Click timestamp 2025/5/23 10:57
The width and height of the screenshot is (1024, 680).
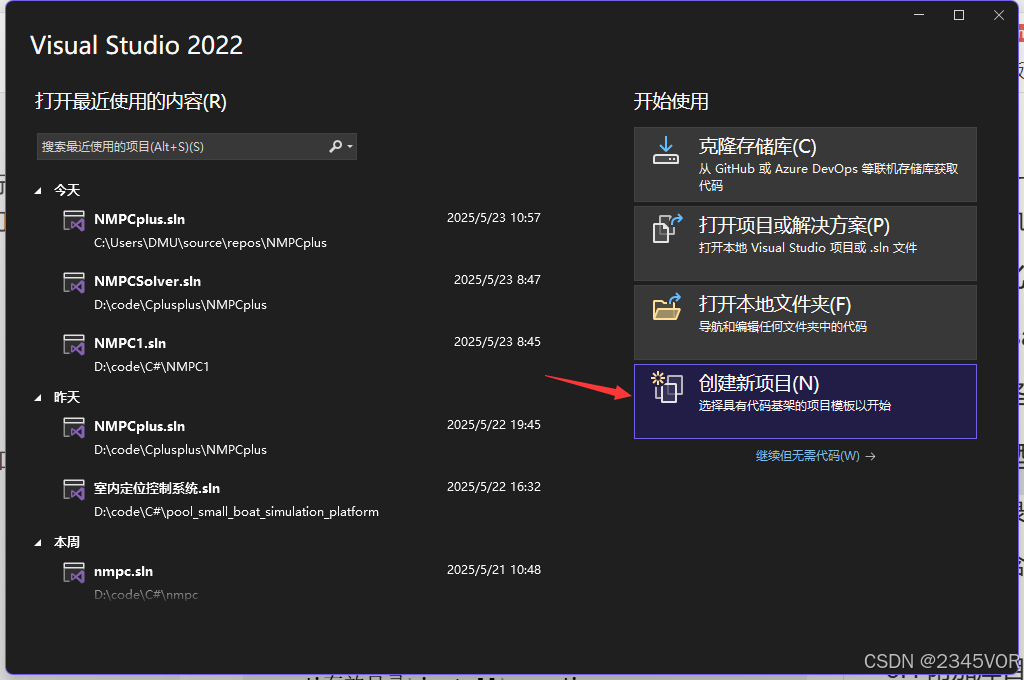(x=494, y=218)
